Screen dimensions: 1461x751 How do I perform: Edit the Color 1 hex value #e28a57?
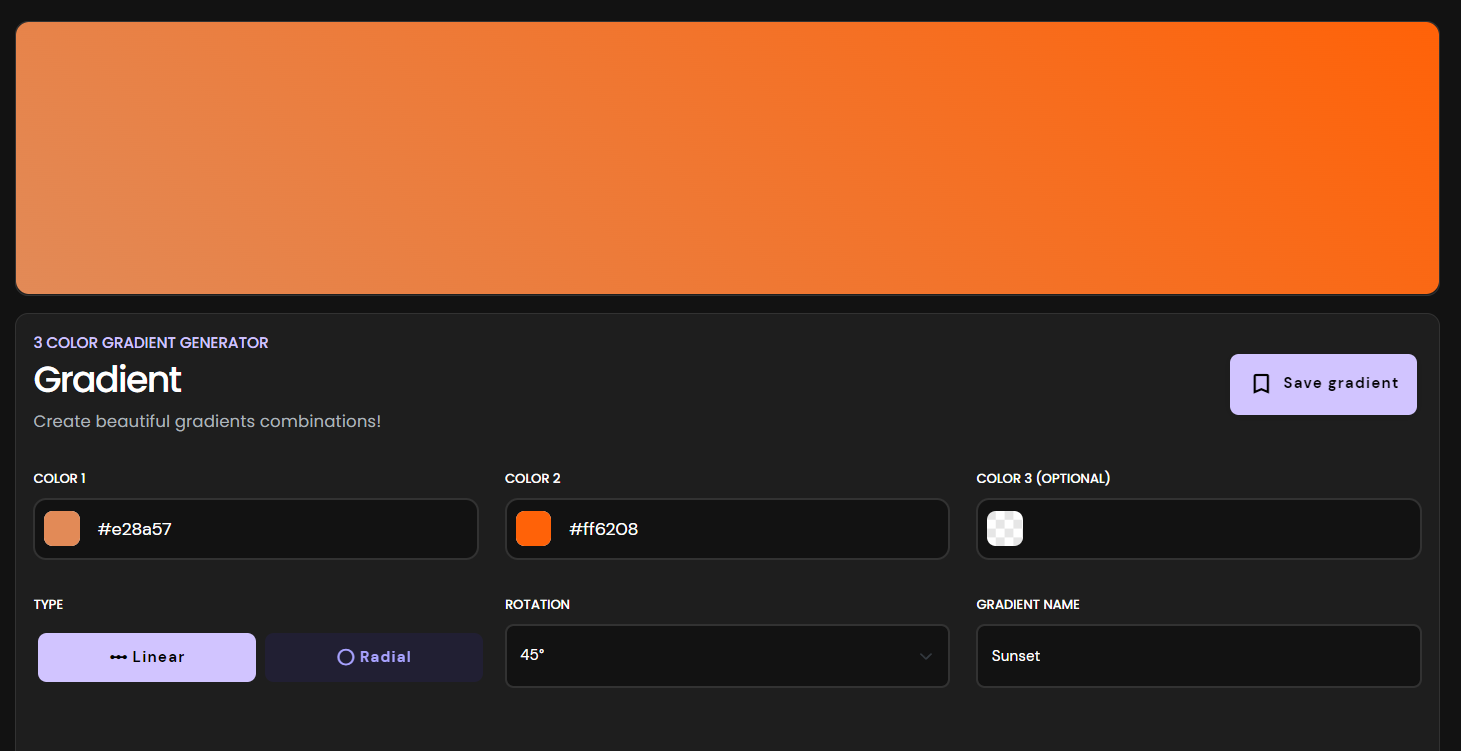click(135, 529)
